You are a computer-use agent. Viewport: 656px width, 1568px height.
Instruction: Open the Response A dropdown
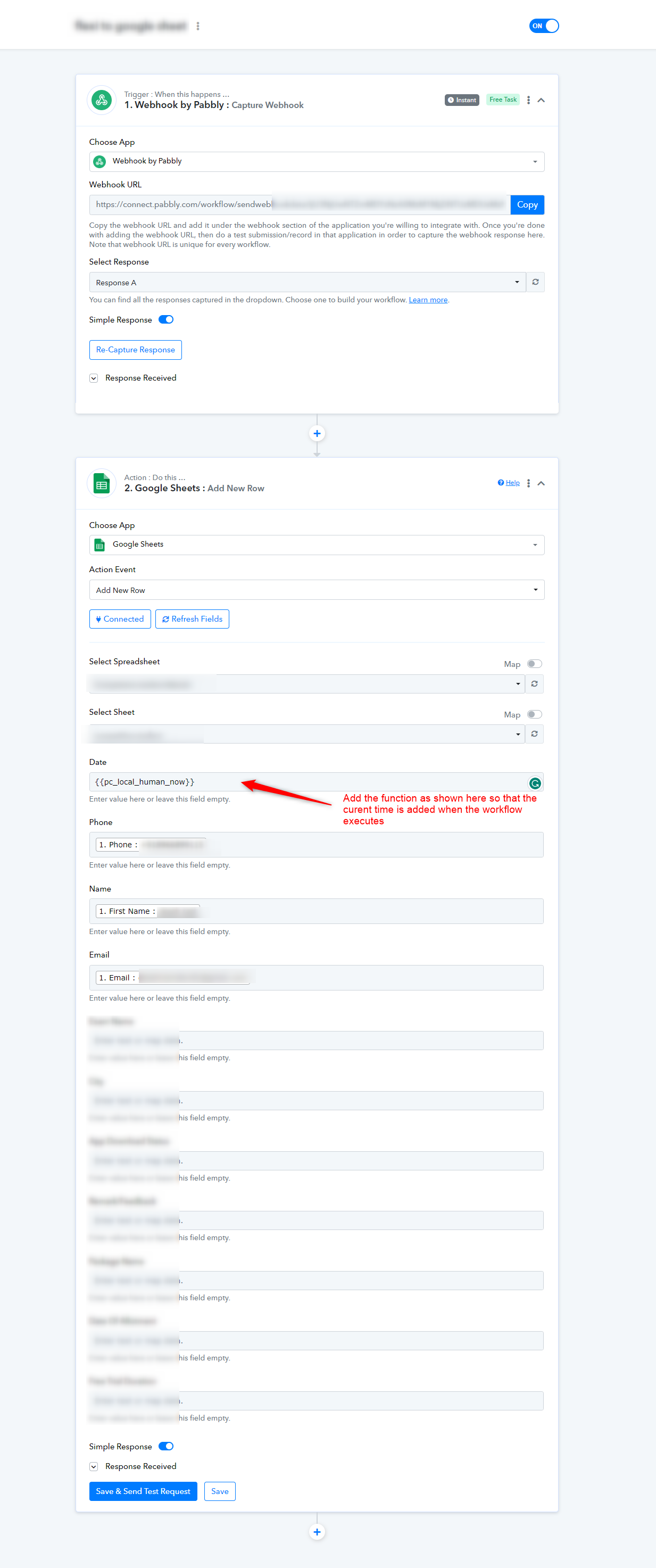pyautogui.click(x=308, y=283)
